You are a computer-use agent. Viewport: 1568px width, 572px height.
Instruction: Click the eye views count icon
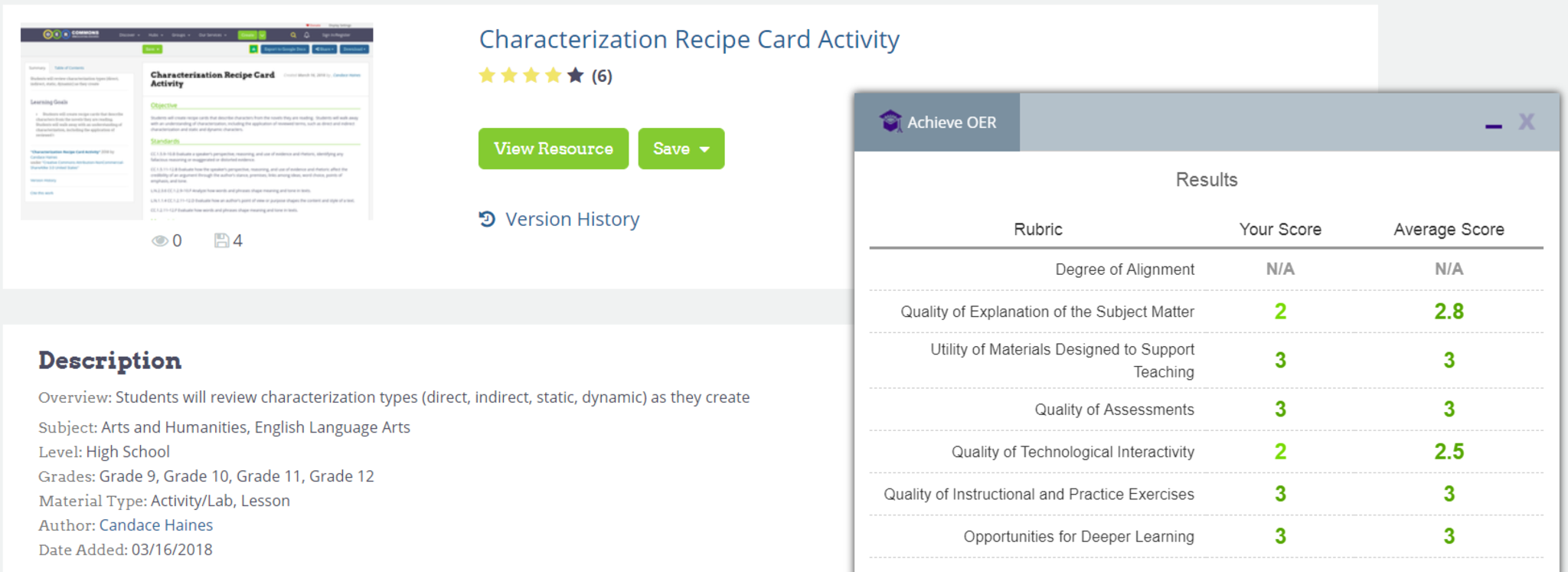point(159,241)
